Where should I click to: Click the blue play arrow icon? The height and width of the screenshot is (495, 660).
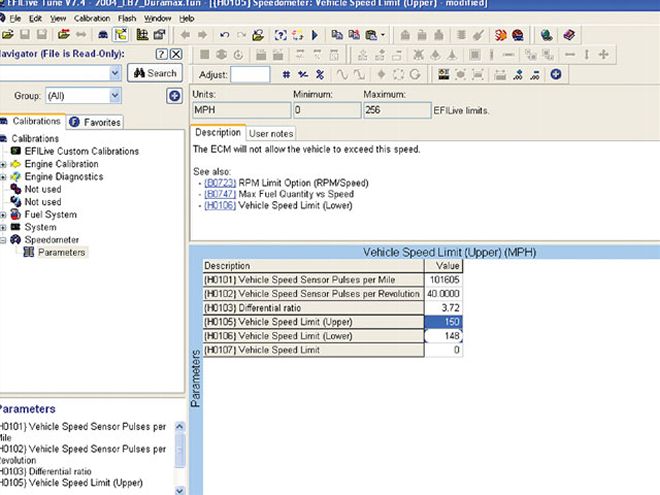[x=315, y=35]
